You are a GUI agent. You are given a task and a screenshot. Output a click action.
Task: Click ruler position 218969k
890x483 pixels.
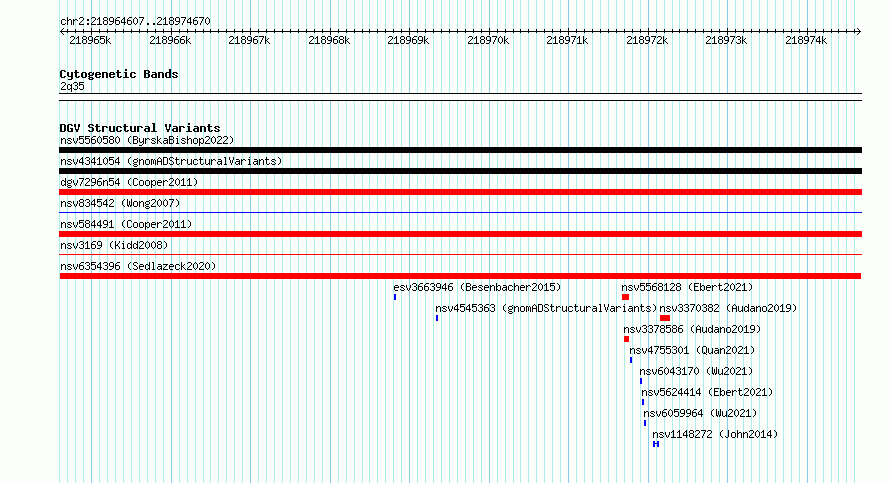click(x=408, y=41)
